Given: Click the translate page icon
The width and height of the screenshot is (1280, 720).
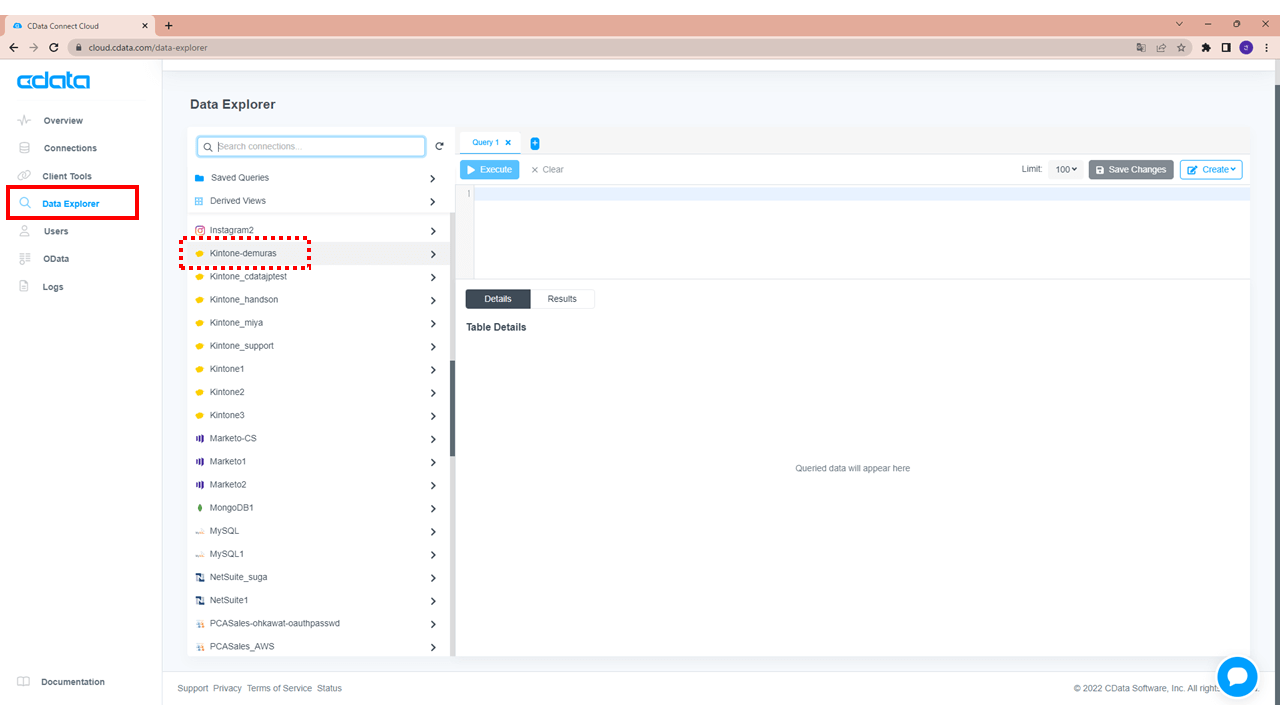Looking at the screenshot, I should (x=1141, y=47).
